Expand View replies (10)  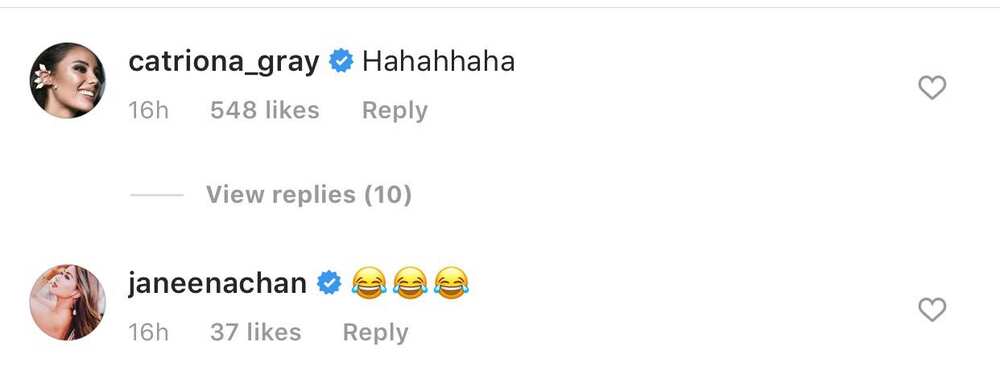point(309,195)
